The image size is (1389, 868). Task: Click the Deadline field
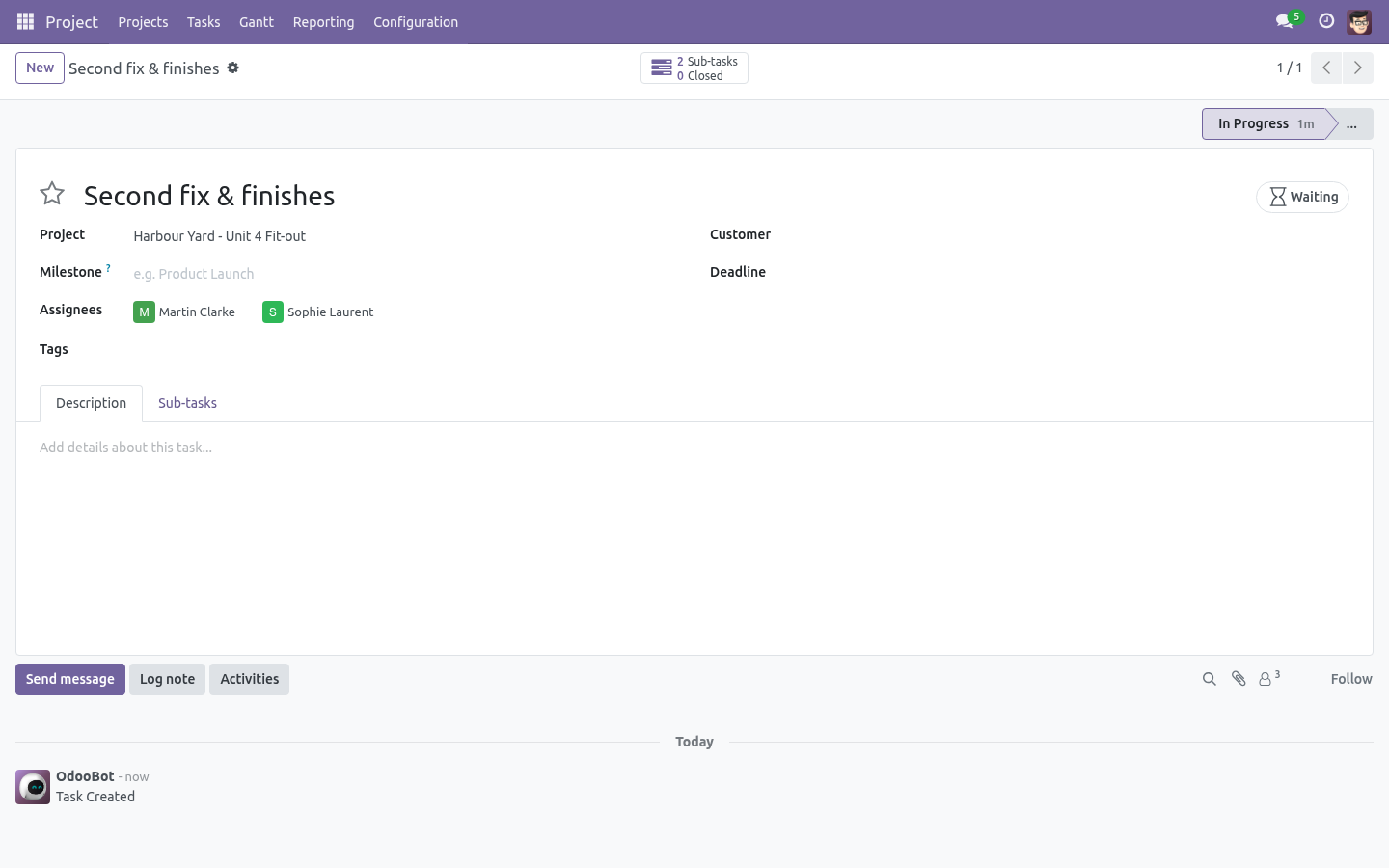point(1076,273)
